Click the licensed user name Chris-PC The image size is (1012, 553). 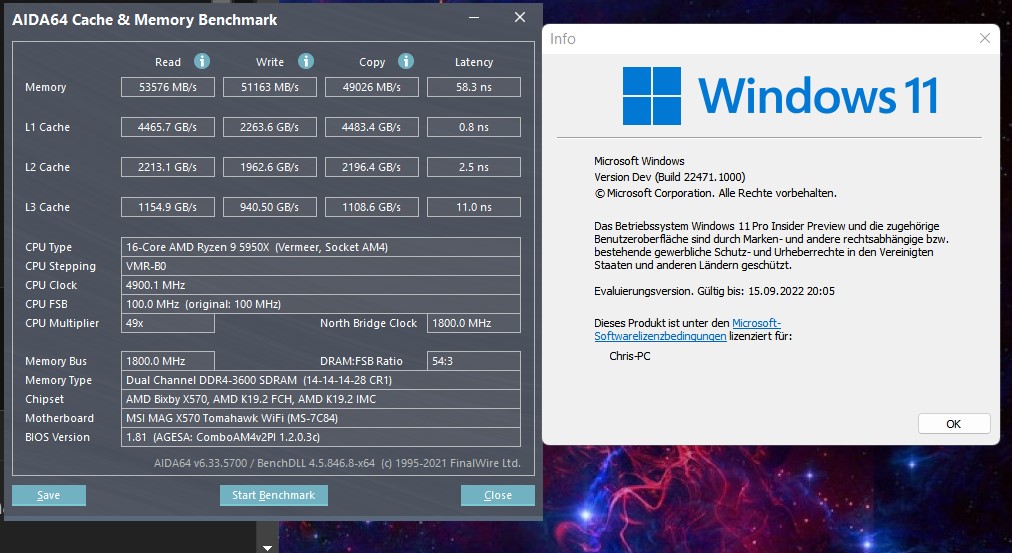click(x=630, y=356)
